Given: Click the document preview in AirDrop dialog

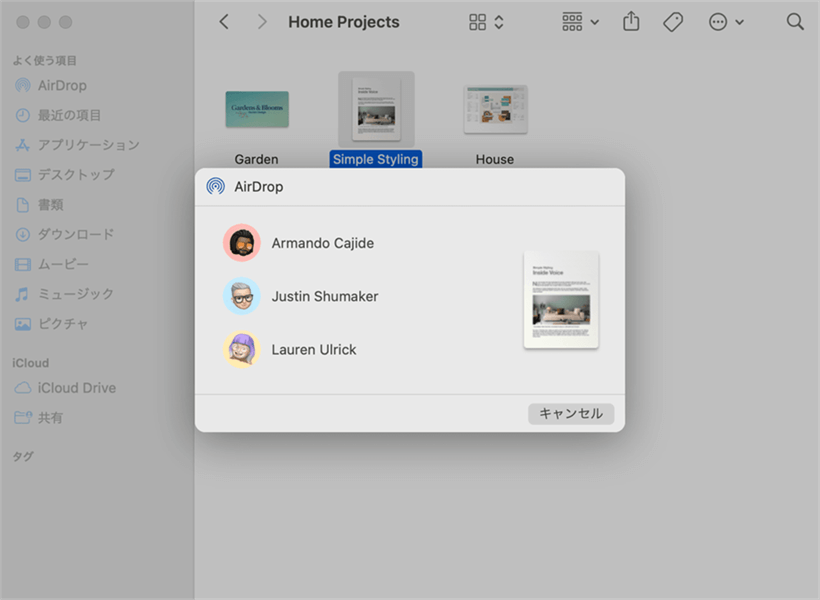Looking at the screenshot, I should pyautogui.click(x=561, y=300).
